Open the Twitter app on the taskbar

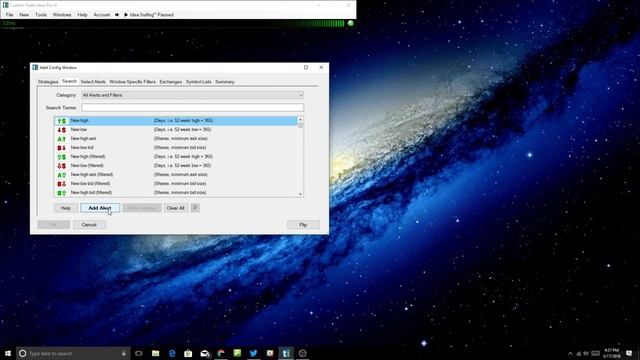point(253,353)
